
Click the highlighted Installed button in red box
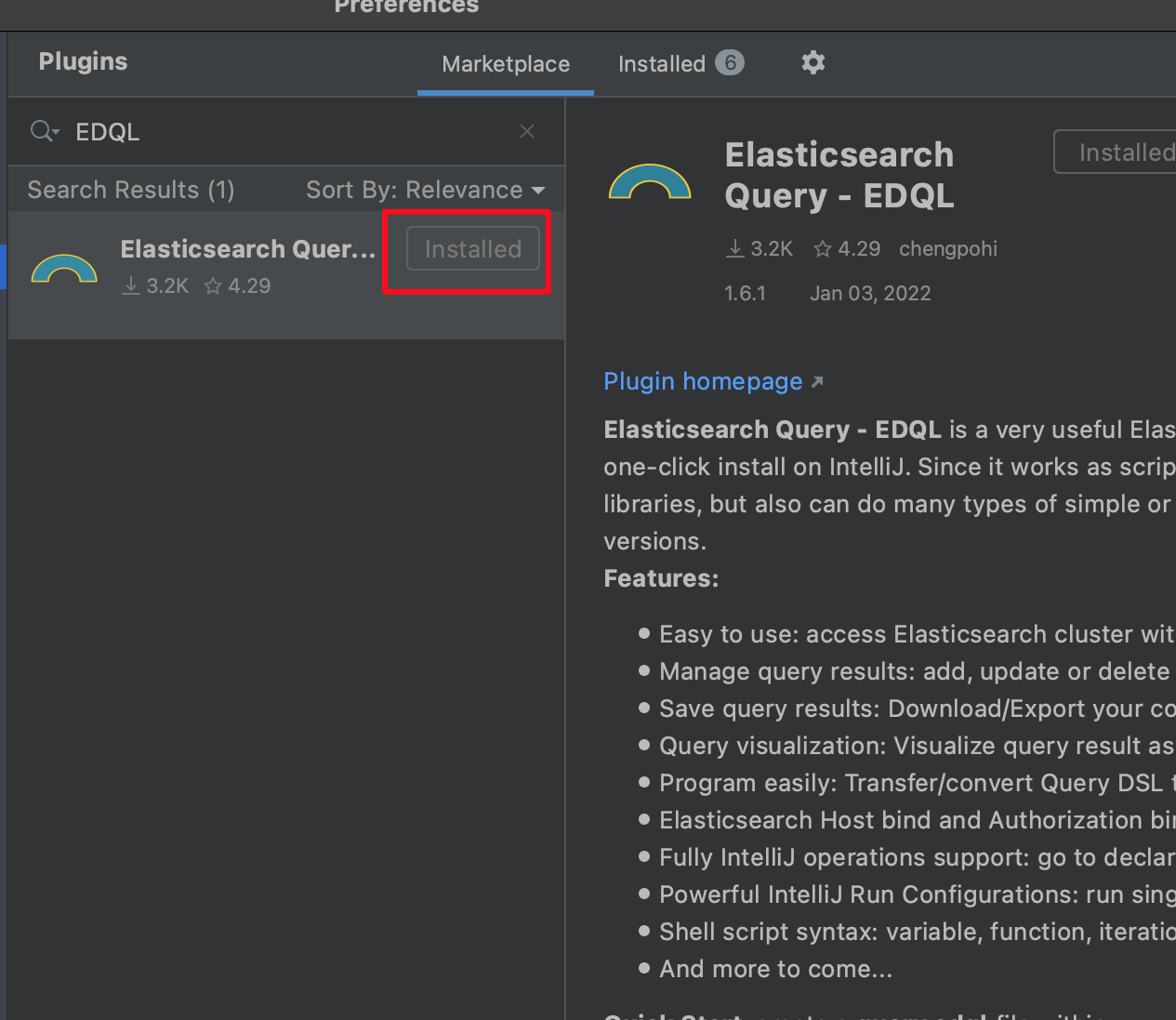472,248
